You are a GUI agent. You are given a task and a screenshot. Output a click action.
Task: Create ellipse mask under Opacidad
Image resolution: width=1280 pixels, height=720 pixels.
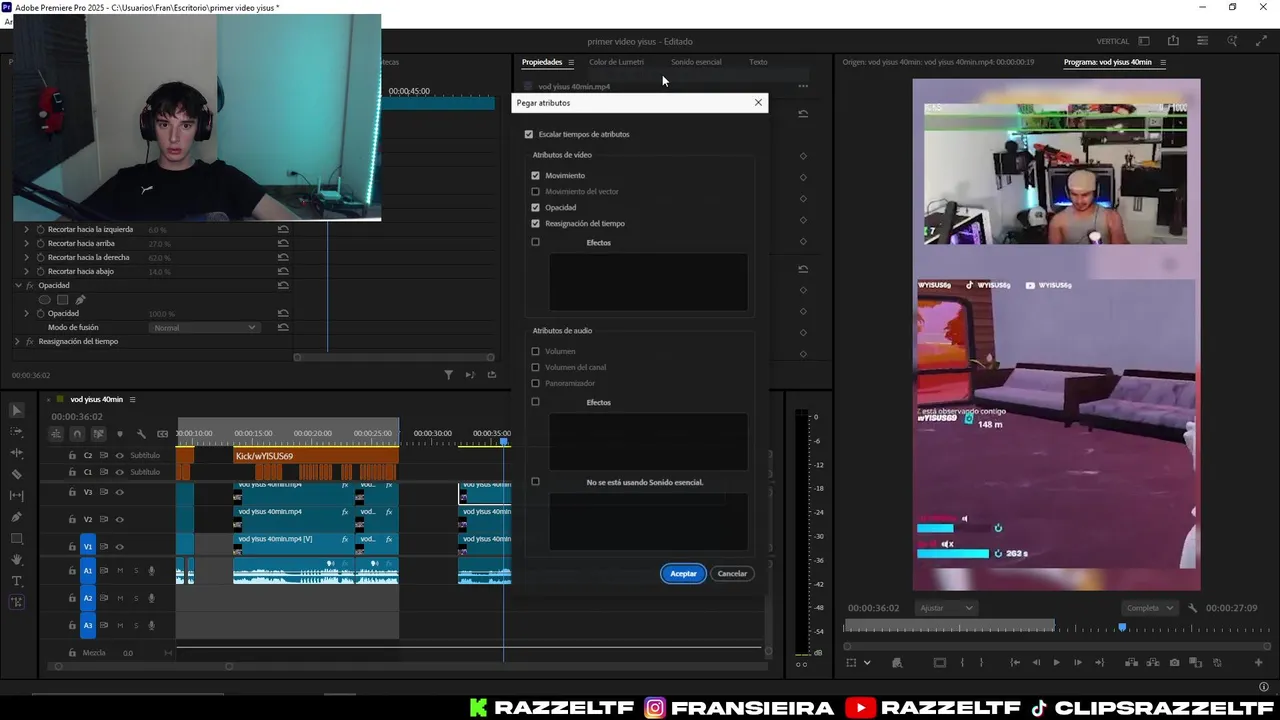pyautogui.click(x=44, y=299)
